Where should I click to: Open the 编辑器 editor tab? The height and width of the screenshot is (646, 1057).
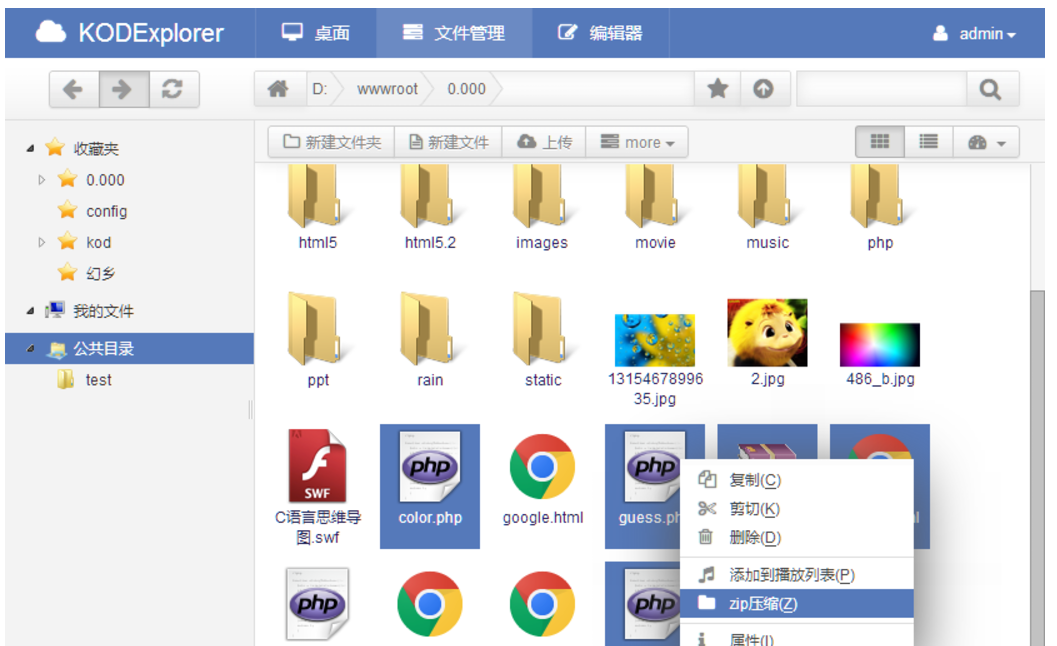tap(600, 32)
